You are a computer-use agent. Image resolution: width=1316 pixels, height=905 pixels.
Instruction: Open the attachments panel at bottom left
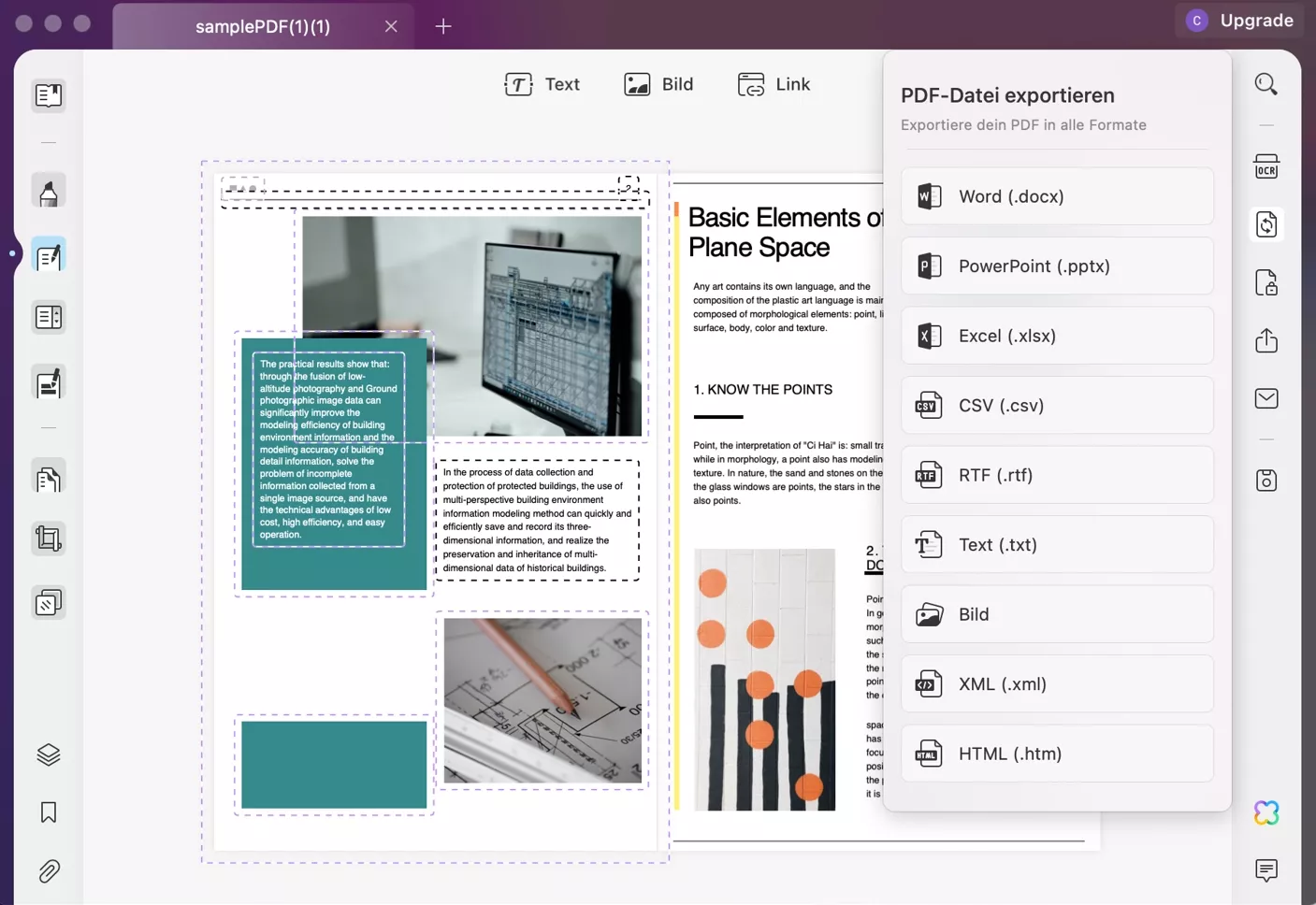coord(48,870)
